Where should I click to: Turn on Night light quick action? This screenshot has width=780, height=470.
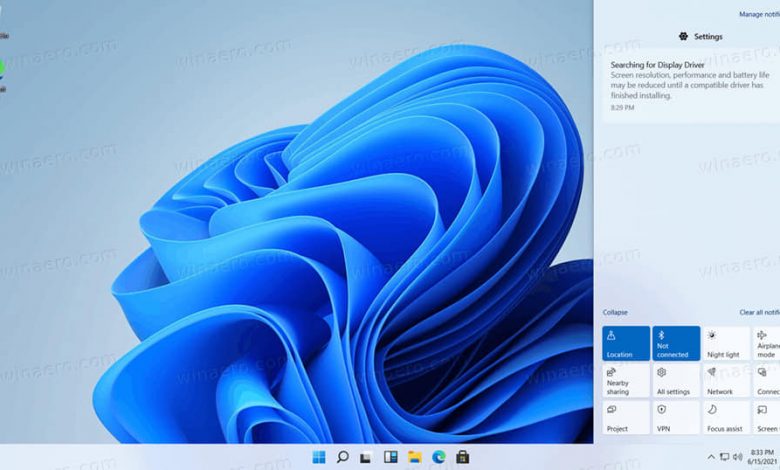726,343
